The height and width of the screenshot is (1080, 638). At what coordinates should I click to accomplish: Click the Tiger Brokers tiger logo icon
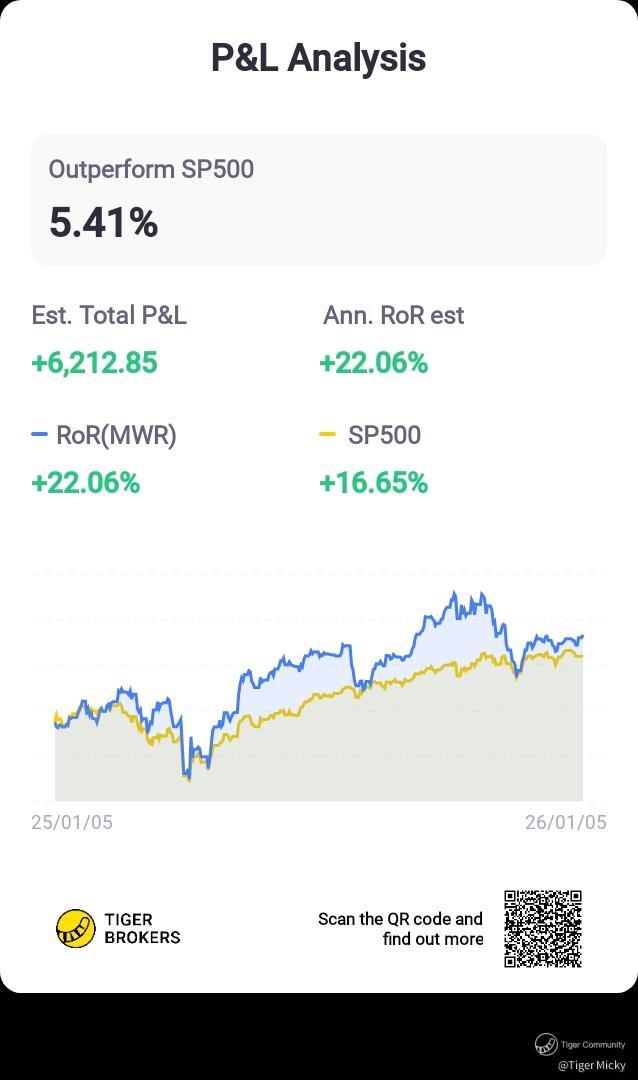point(75,929)
